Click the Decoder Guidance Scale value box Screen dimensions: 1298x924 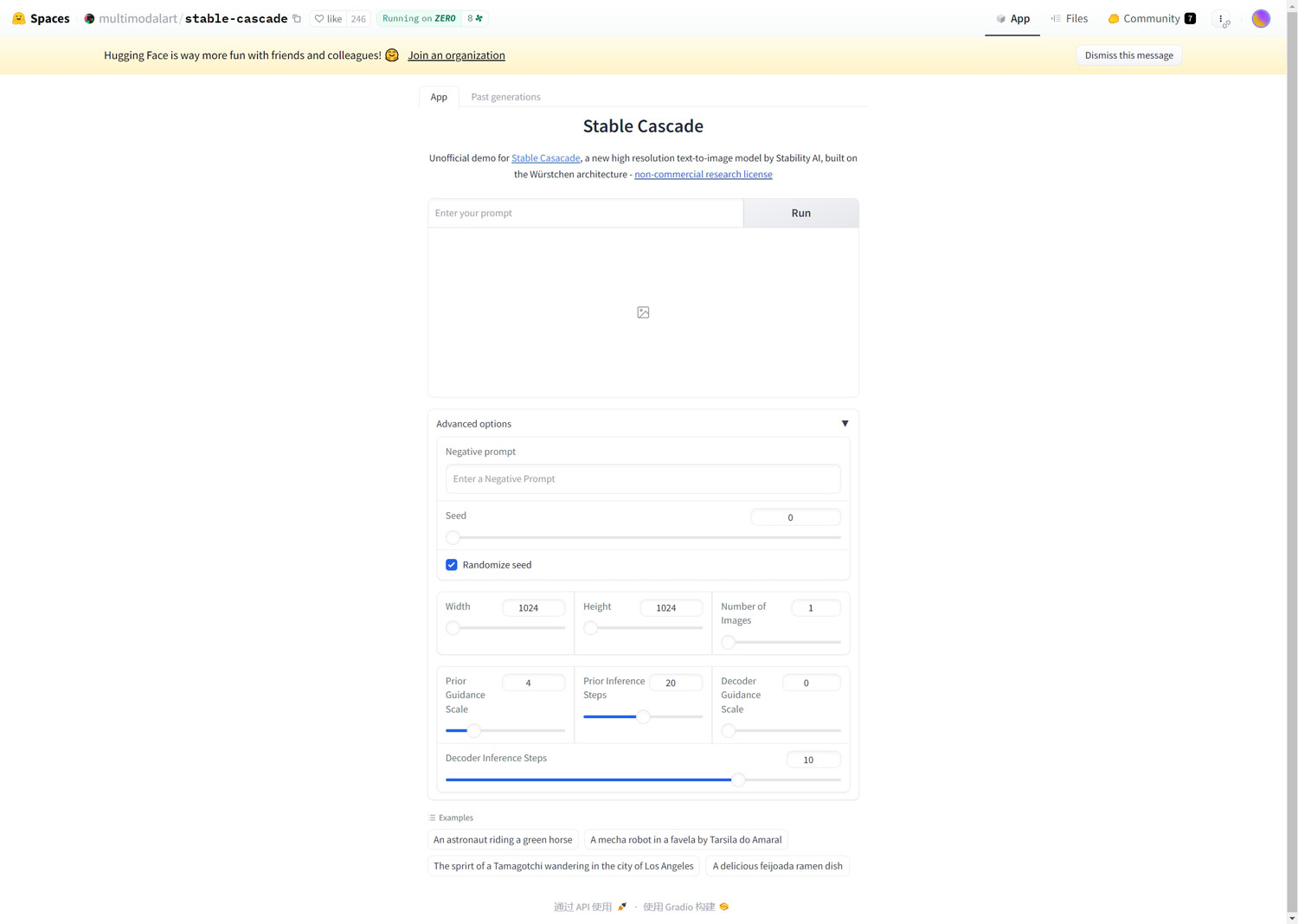[811, 683]
